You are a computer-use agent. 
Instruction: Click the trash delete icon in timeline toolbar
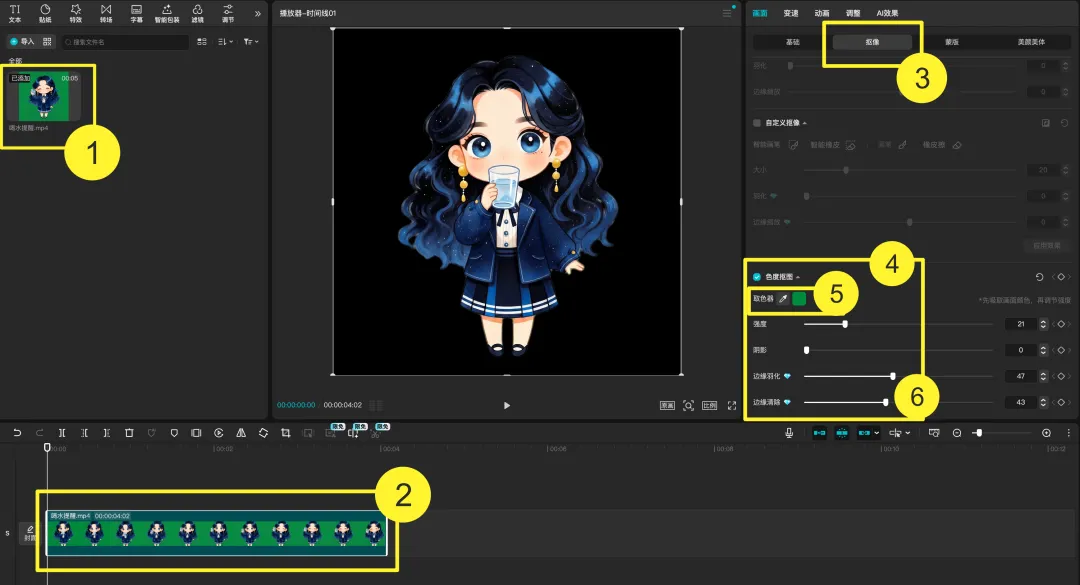pos(129,433)
